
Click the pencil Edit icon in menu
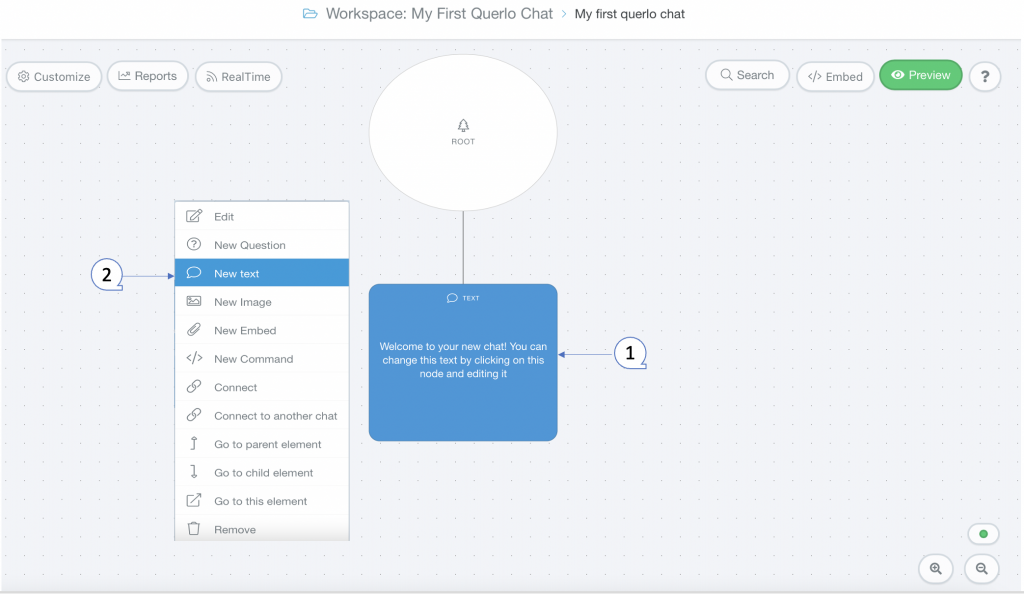(194, 216)
